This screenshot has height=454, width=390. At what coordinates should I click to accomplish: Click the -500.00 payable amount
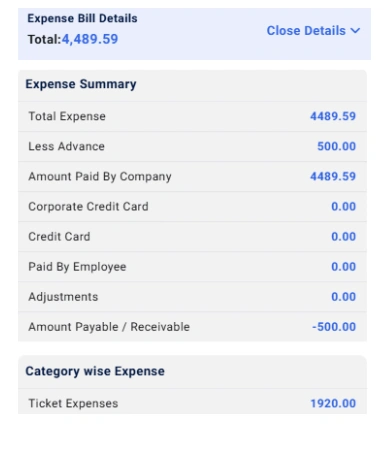point(334,327)
